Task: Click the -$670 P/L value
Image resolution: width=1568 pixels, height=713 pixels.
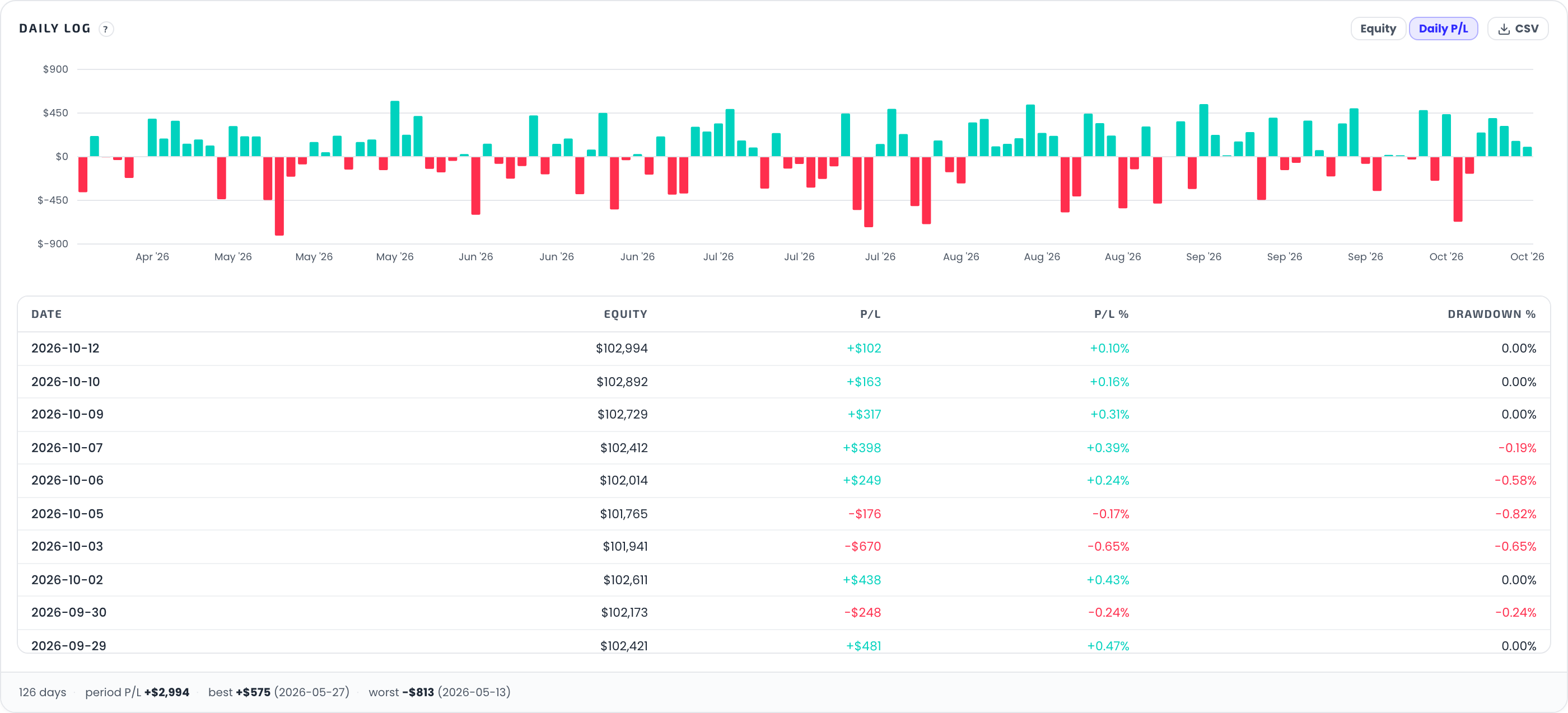Action: tap(862, 546)
